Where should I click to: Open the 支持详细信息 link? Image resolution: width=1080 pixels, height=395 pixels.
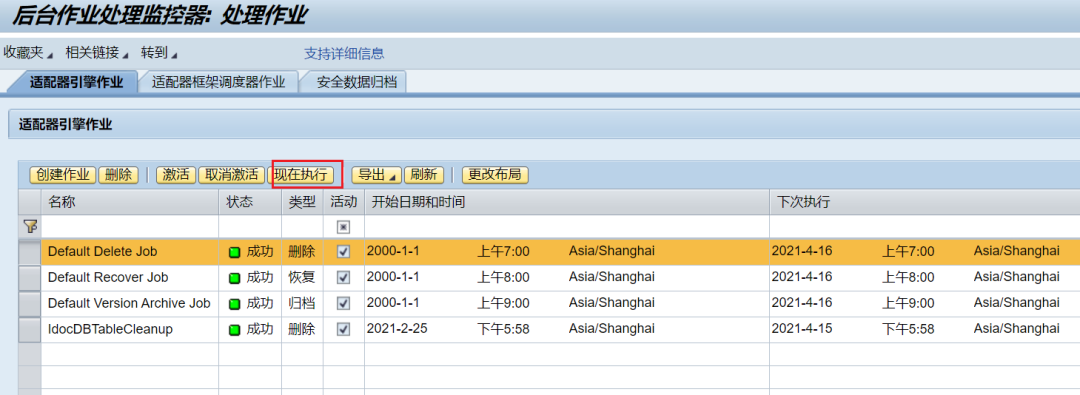tap(344, 54)
